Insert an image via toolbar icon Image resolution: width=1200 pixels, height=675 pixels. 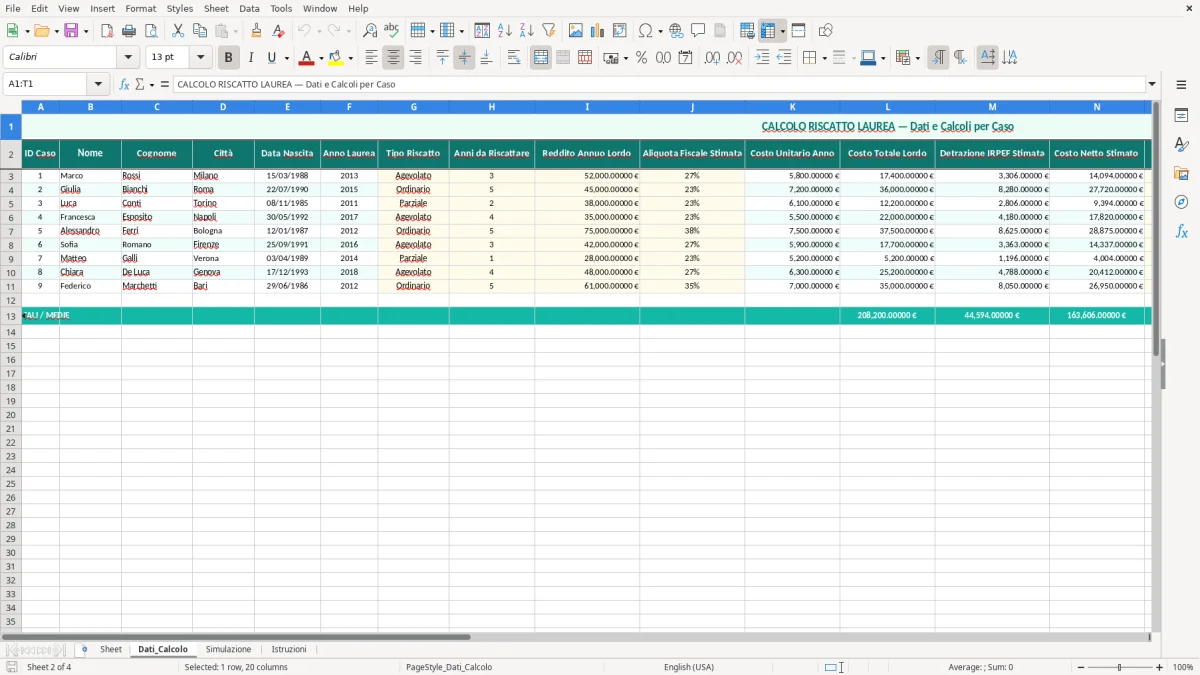pos(576,31)
